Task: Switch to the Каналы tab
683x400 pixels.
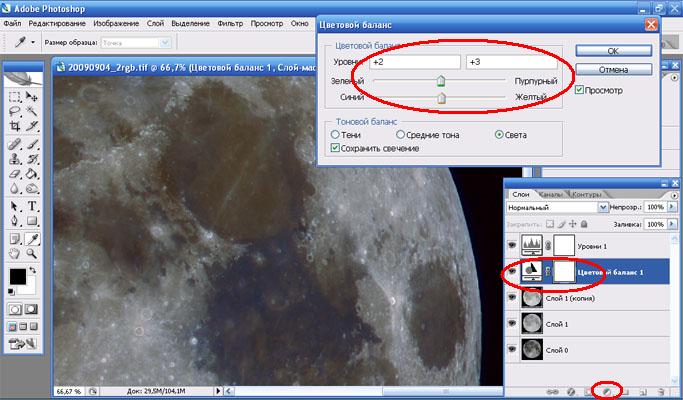Action: 551,194
